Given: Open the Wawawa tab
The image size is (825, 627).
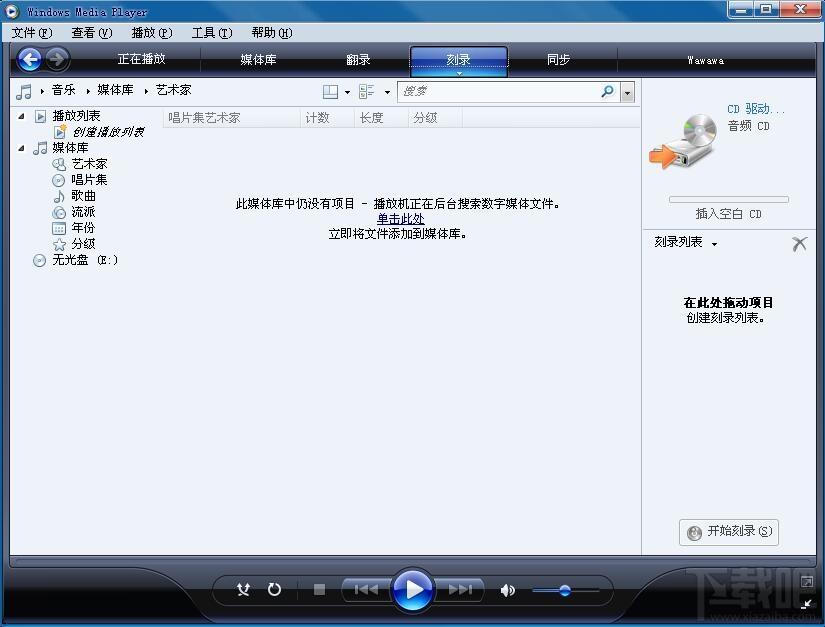Looking at the screenshot, I should (x=706, y=60).
